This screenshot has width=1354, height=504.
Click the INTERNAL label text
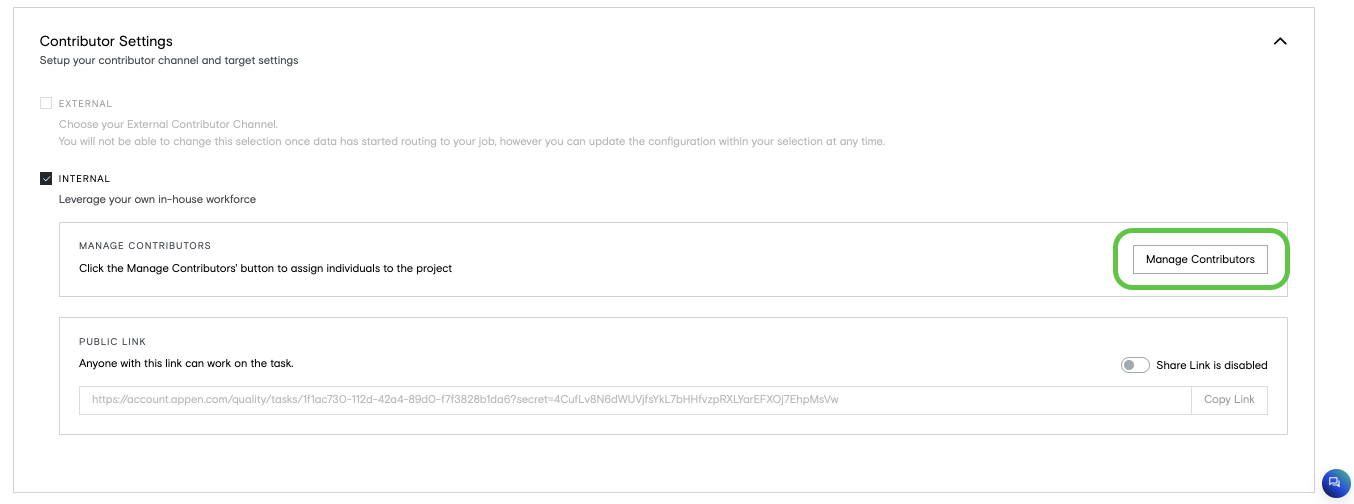coord(84,179)
